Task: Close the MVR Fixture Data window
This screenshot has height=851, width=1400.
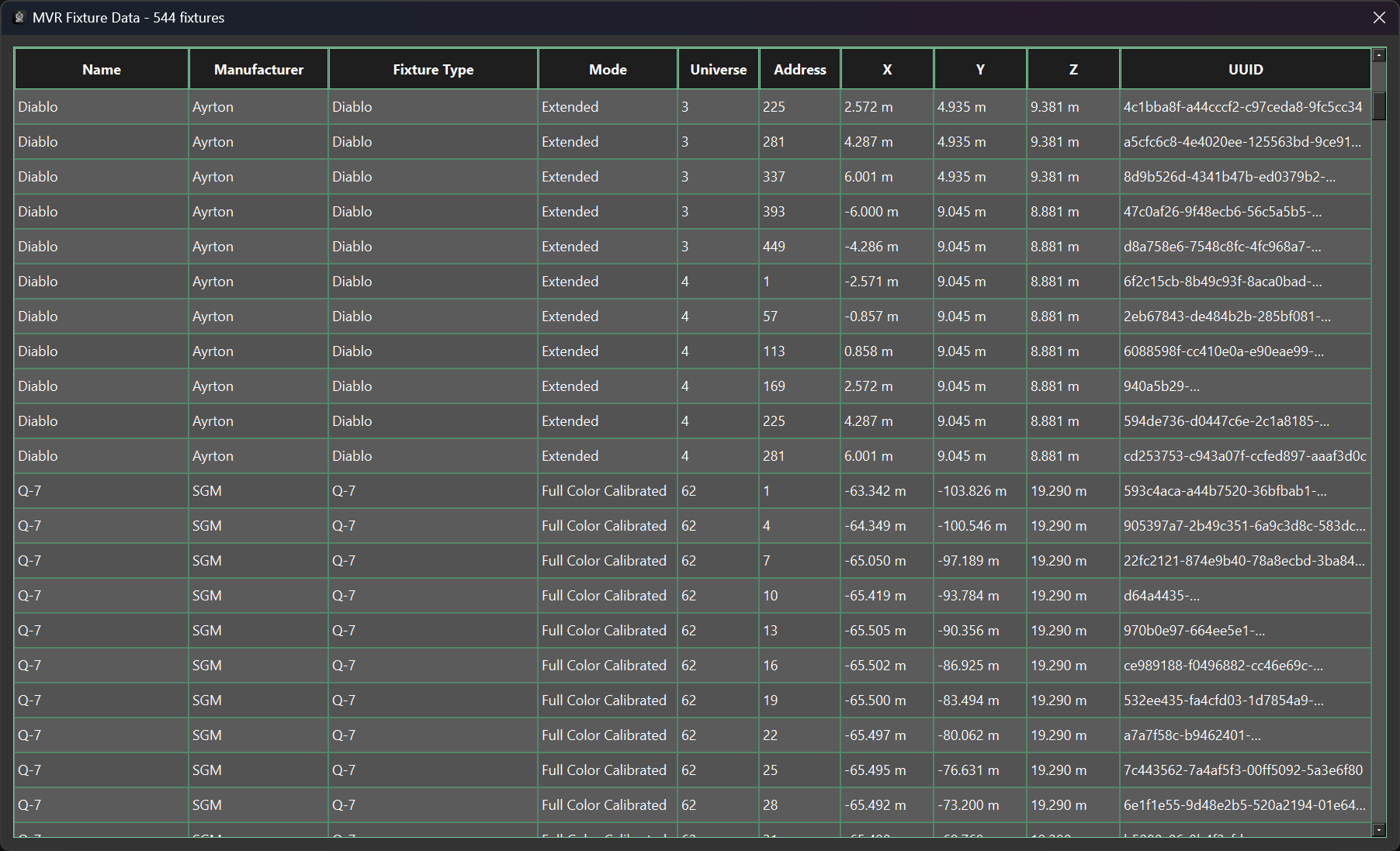Action: [1379, 17]
